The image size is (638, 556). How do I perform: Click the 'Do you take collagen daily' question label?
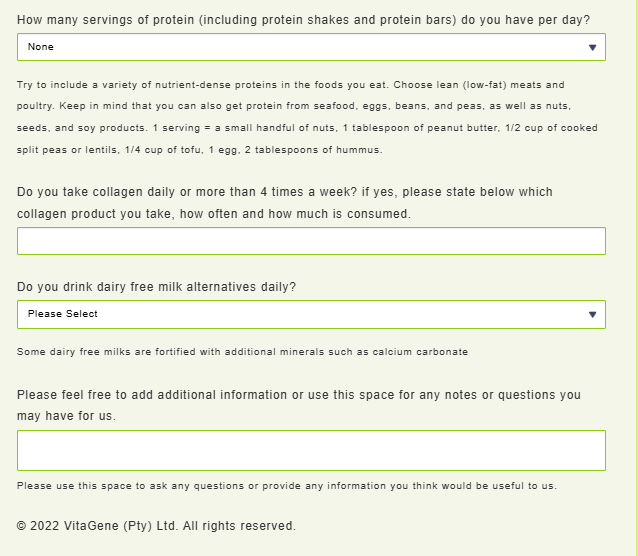[x=285, y=192]
